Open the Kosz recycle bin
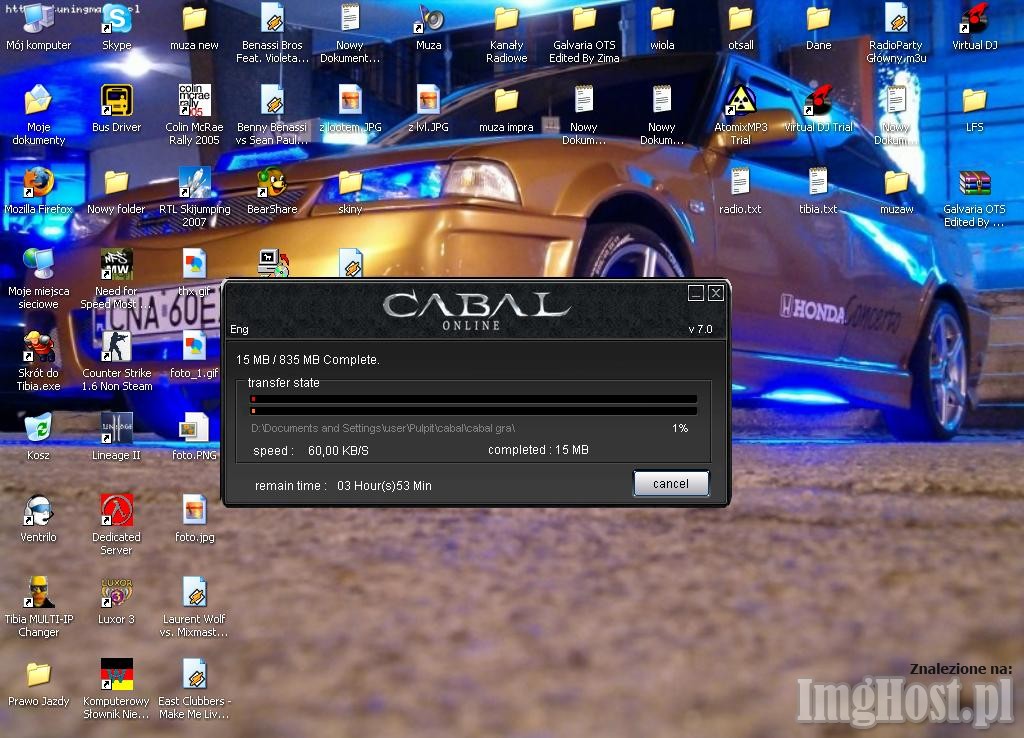1024x738 pixels. (39, 428)
